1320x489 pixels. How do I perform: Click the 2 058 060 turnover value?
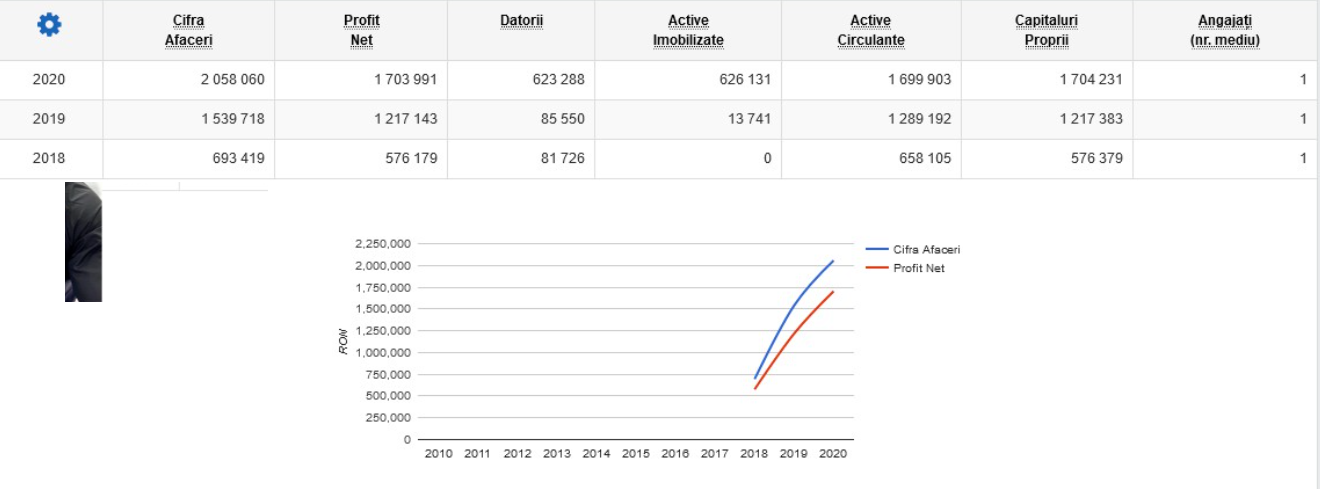[232, 79]
